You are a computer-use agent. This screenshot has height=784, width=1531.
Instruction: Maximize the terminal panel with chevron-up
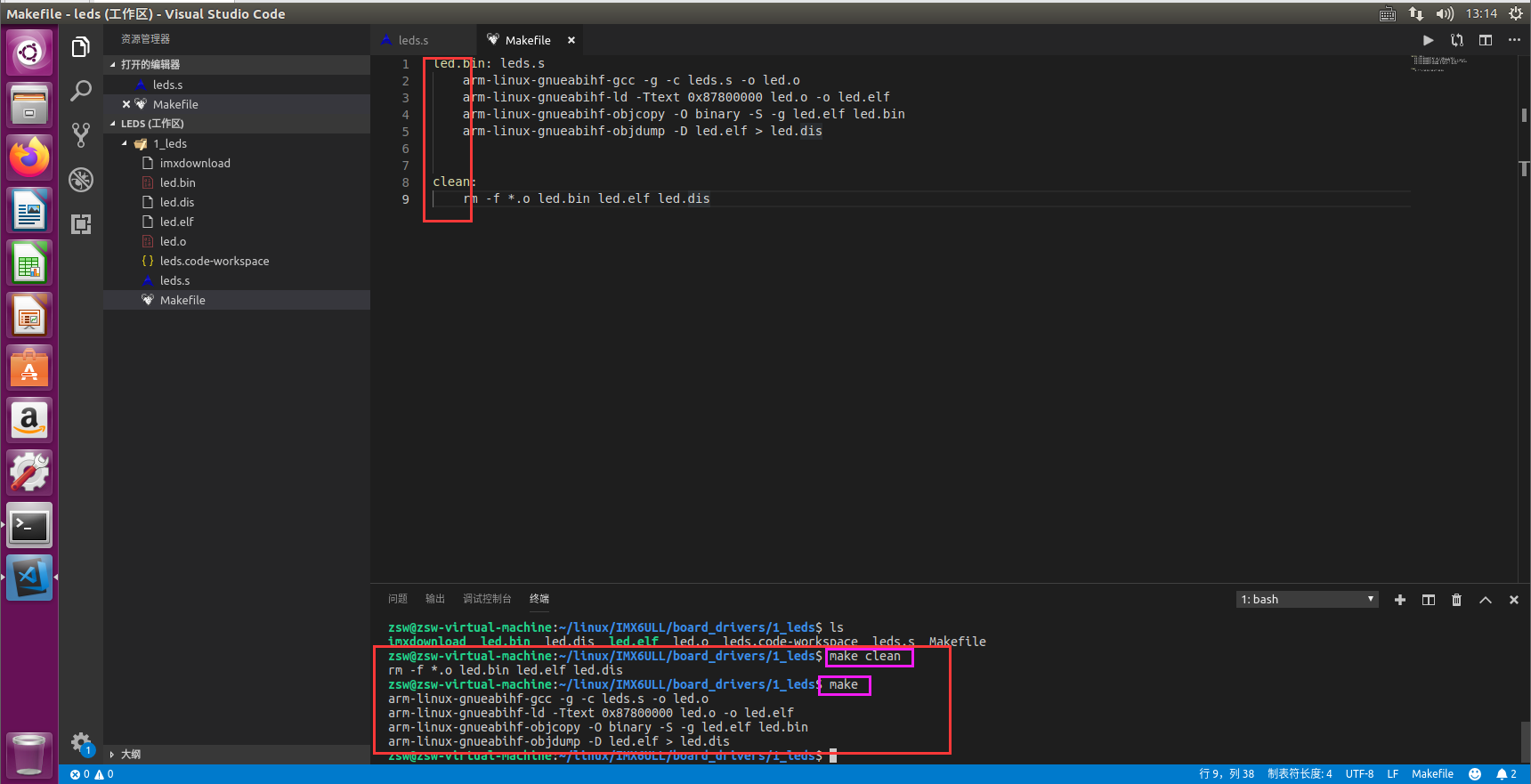(x=1486, y=600)
